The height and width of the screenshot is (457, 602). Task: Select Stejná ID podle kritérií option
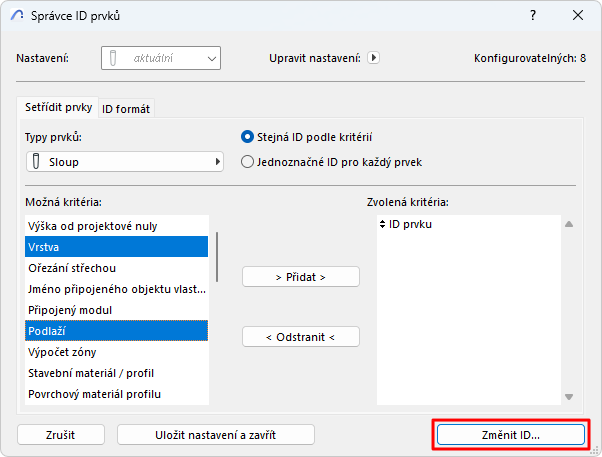(248, 137)
